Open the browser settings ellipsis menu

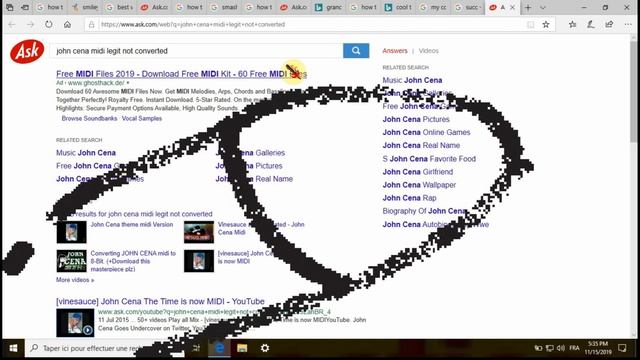(628, 24)
